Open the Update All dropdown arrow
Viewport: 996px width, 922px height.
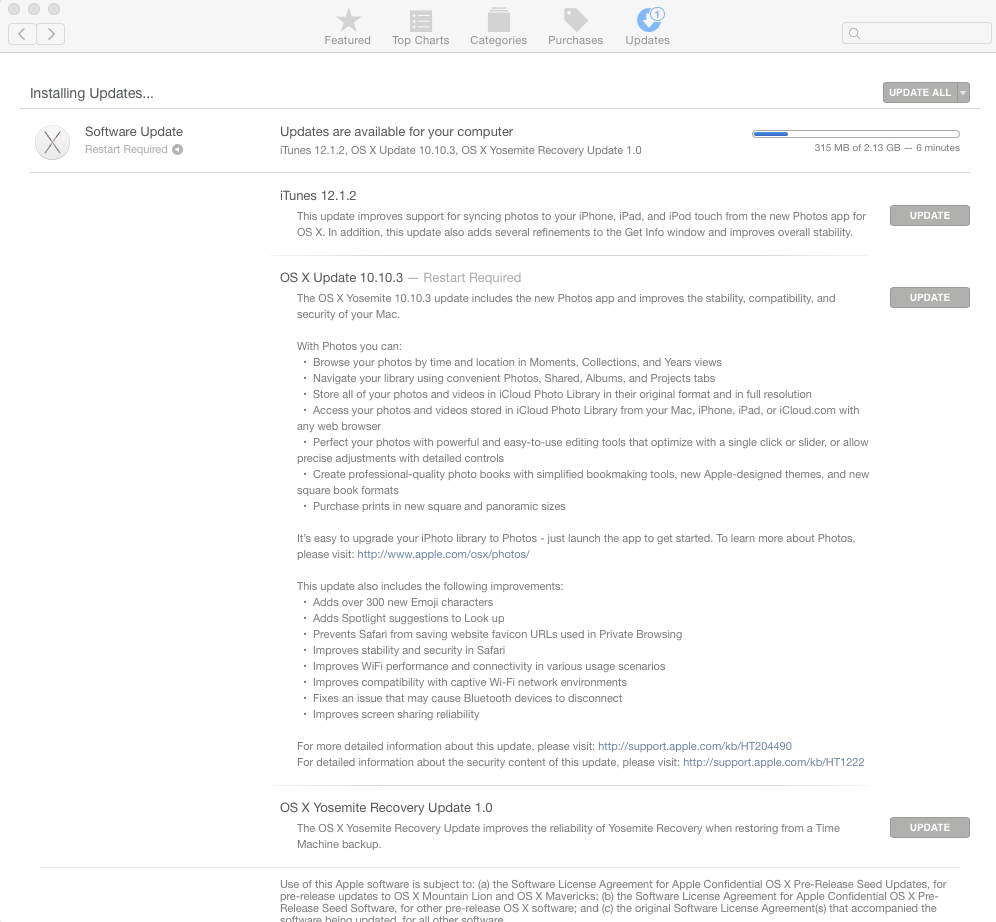pyautogui.click(x=964, y=93)
